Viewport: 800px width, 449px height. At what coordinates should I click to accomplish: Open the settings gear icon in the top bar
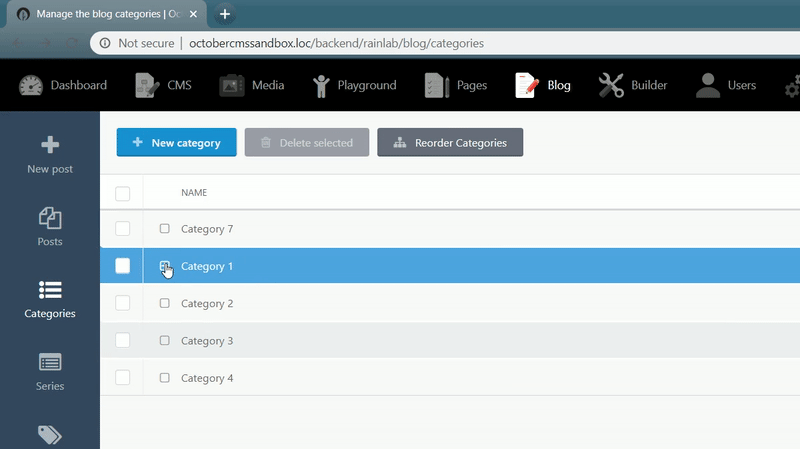tap(792, 87)
